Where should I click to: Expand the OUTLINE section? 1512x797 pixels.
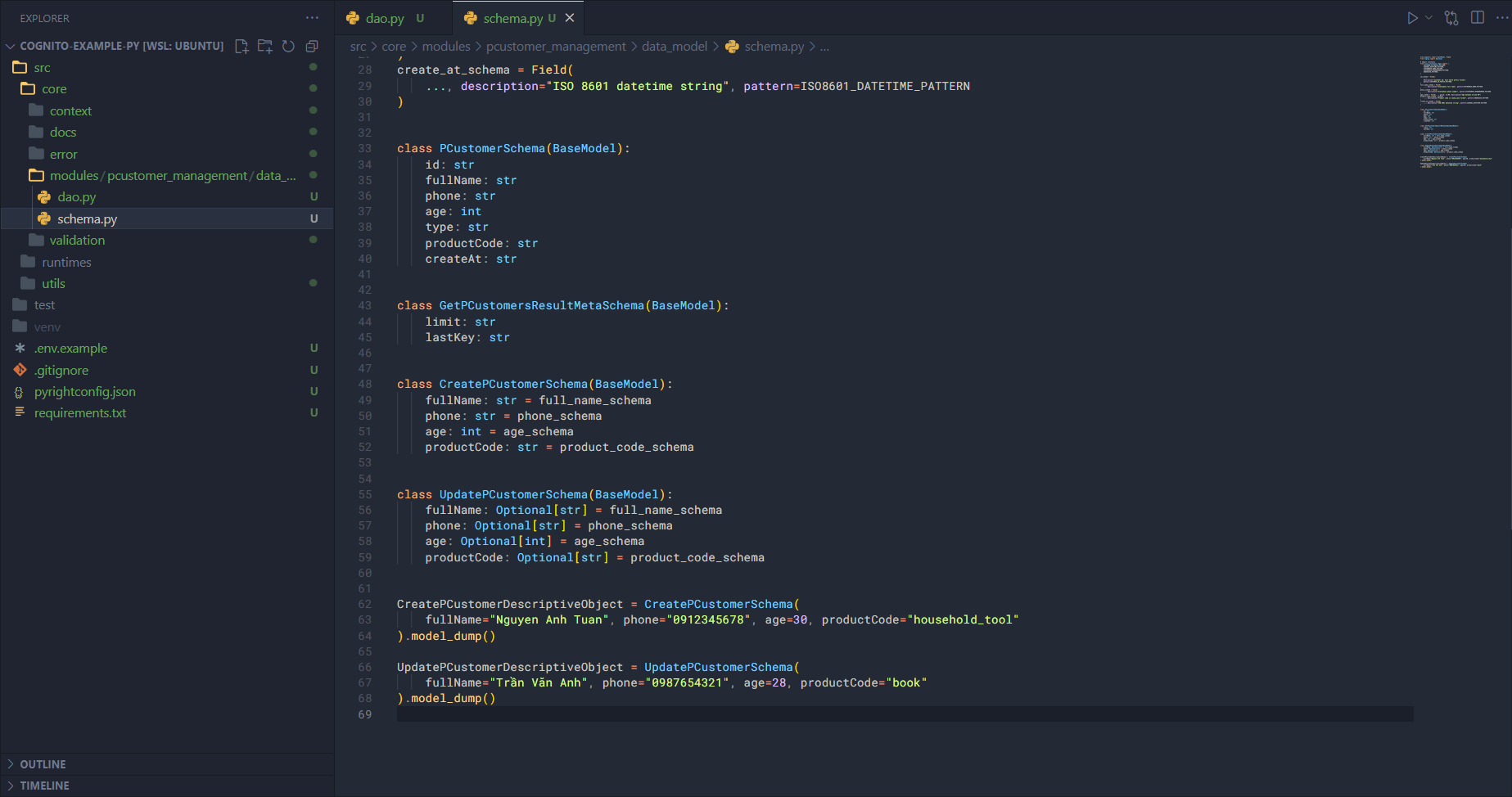[x=43, y=764]
